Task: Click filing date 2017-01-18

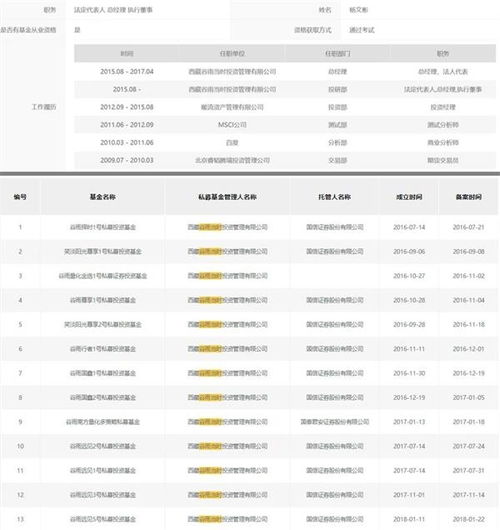Action: [469, 422]
